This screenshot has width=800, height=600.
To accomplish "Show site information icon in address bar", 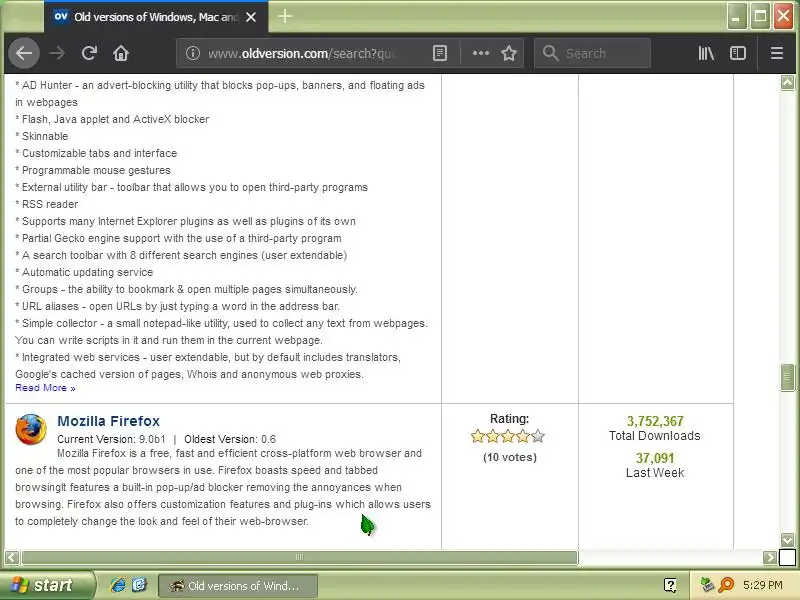I will pyautogui.click(x=192, y=53).
